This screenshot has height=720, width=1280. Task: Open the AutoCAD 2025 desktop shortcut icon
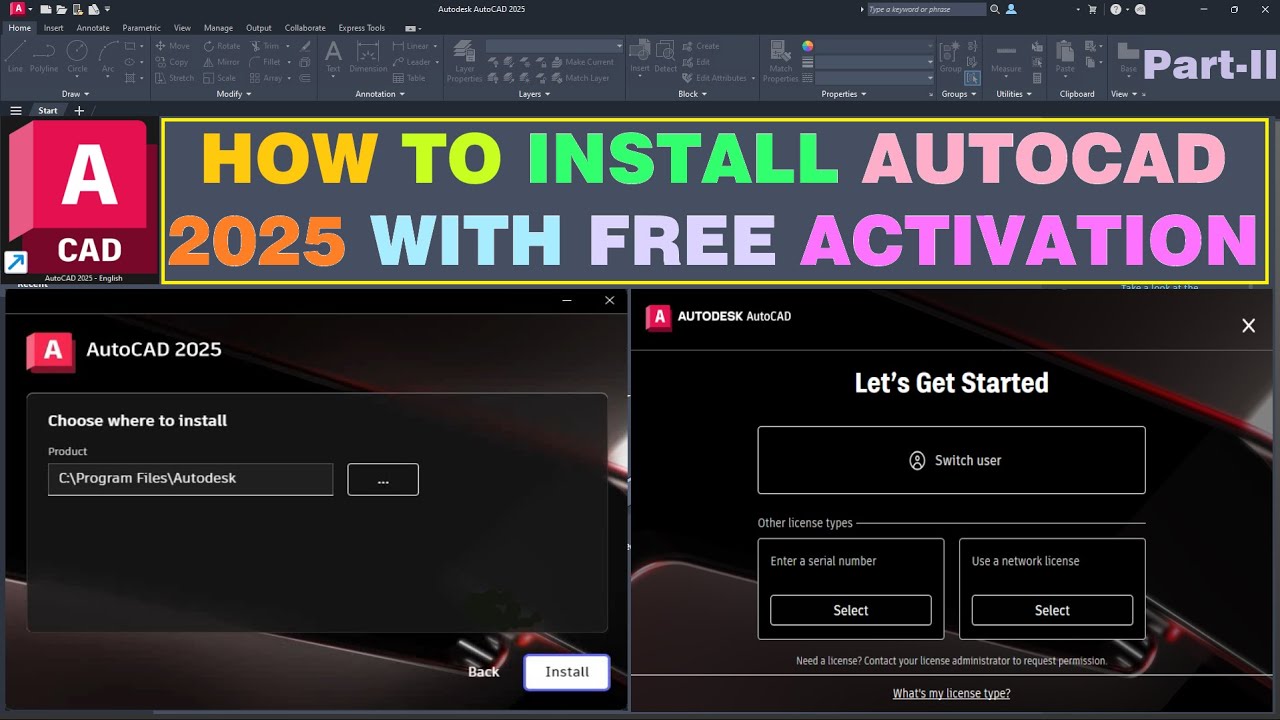pyautogui.click(x=82, y=200)
